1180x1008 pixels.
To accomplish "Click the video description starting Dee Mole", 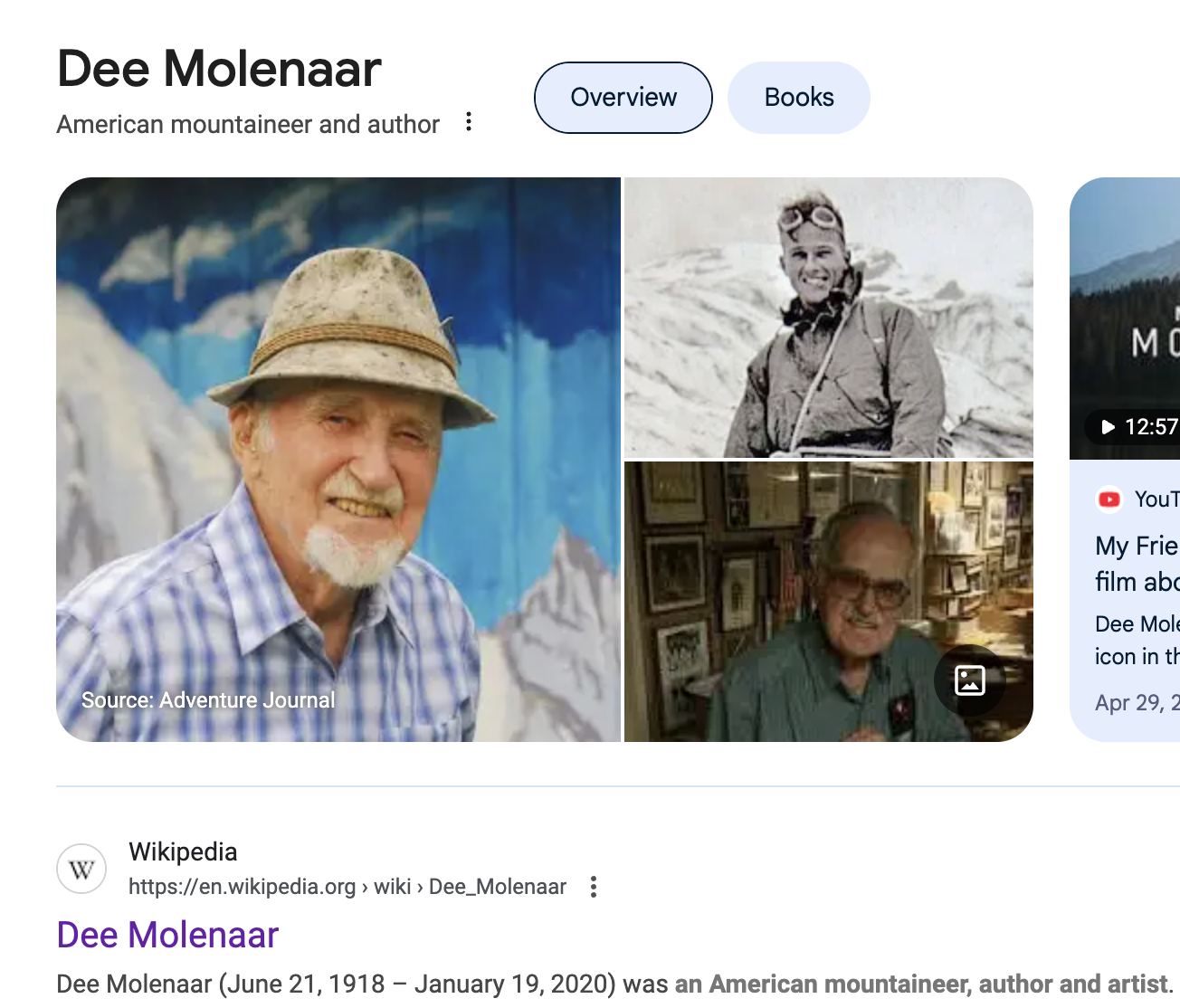I will click(x=1137, y=640).
